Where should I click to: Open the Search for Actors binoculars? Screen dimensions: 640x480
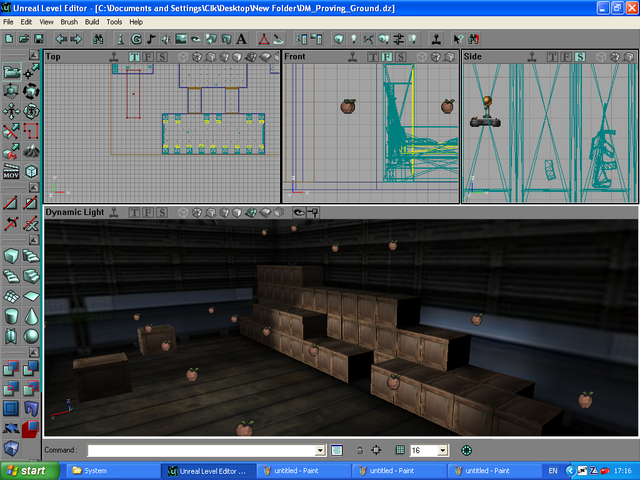point(98,39)
